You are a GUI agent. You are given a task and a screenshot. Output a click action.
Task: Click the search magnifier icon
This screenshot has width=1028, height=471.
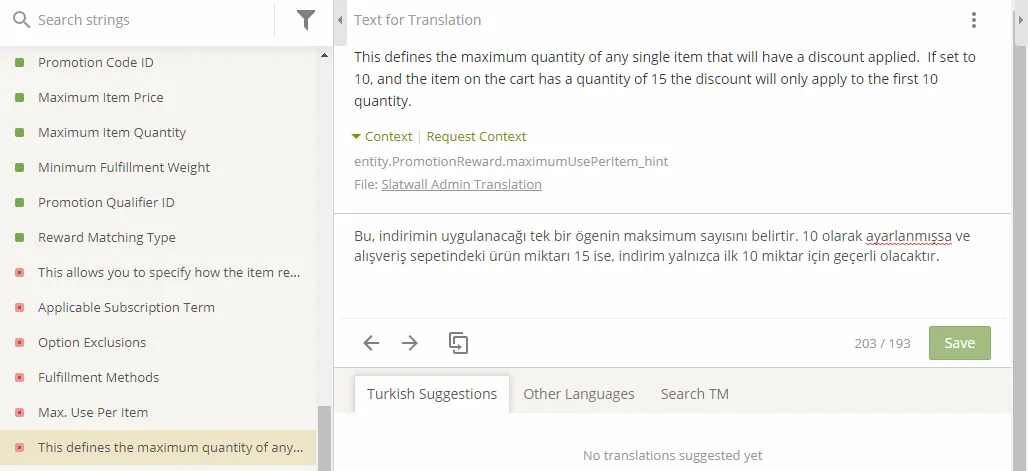(x=22, y=20)
